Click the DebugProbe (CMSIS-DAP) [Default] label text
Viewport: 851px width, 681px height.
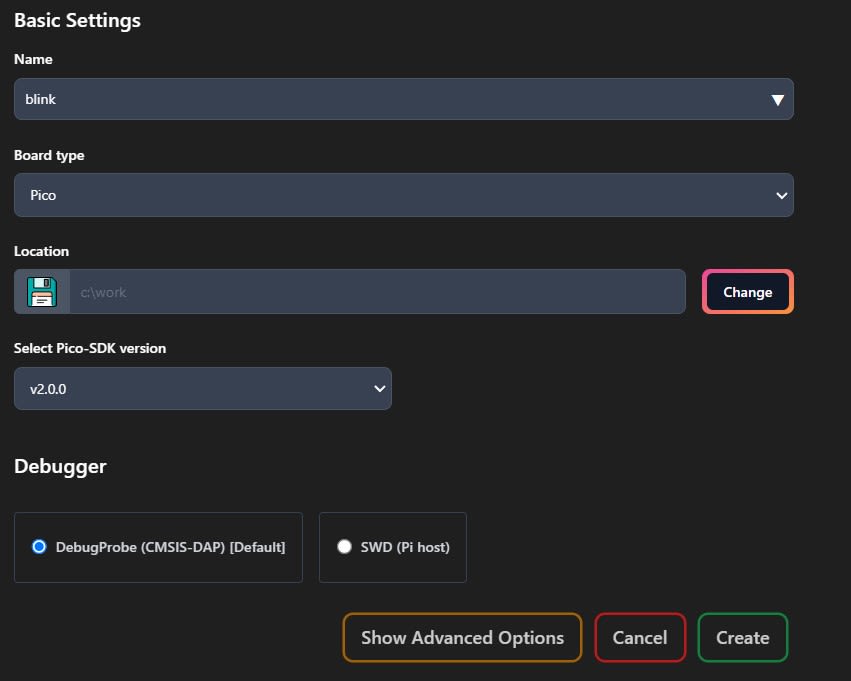pyautogui.click(x=170, y=547)
